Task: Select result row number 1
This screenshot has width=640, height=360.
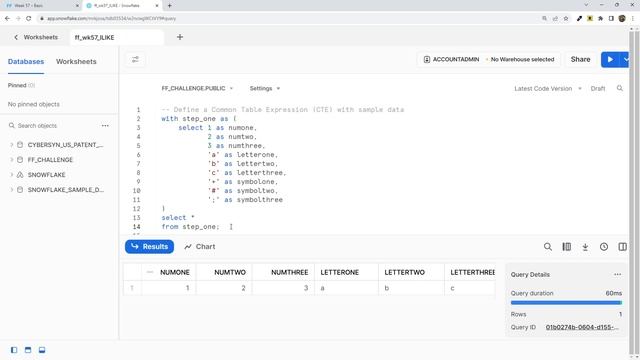Action: pos(132,288)
